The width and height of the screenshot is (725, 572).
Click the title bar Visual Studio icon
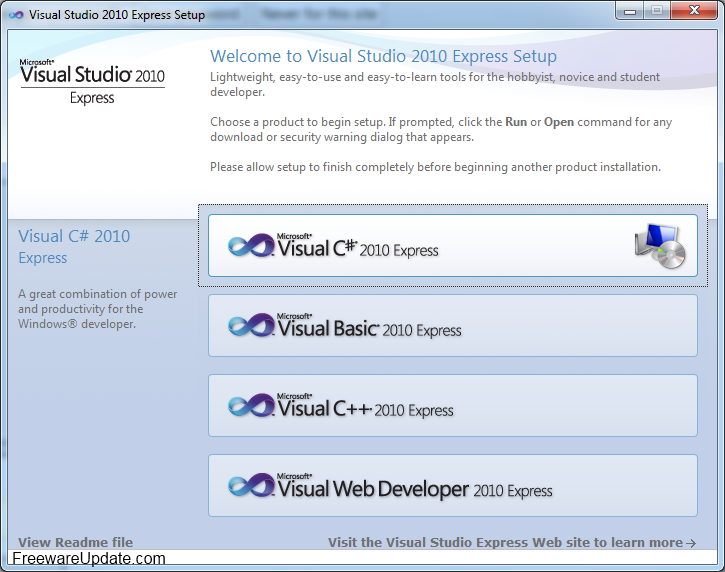(16, 15)
